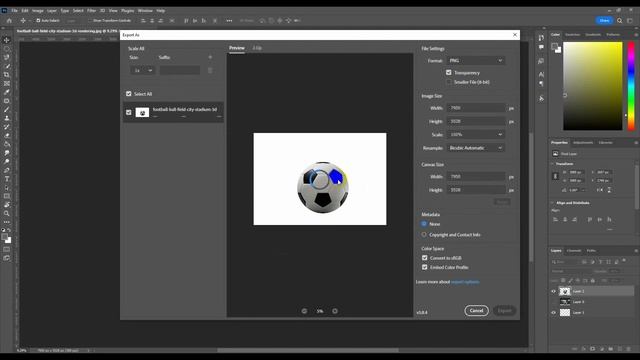Select the Clone Stamp tool
The image size is (640, 360).
7,118
